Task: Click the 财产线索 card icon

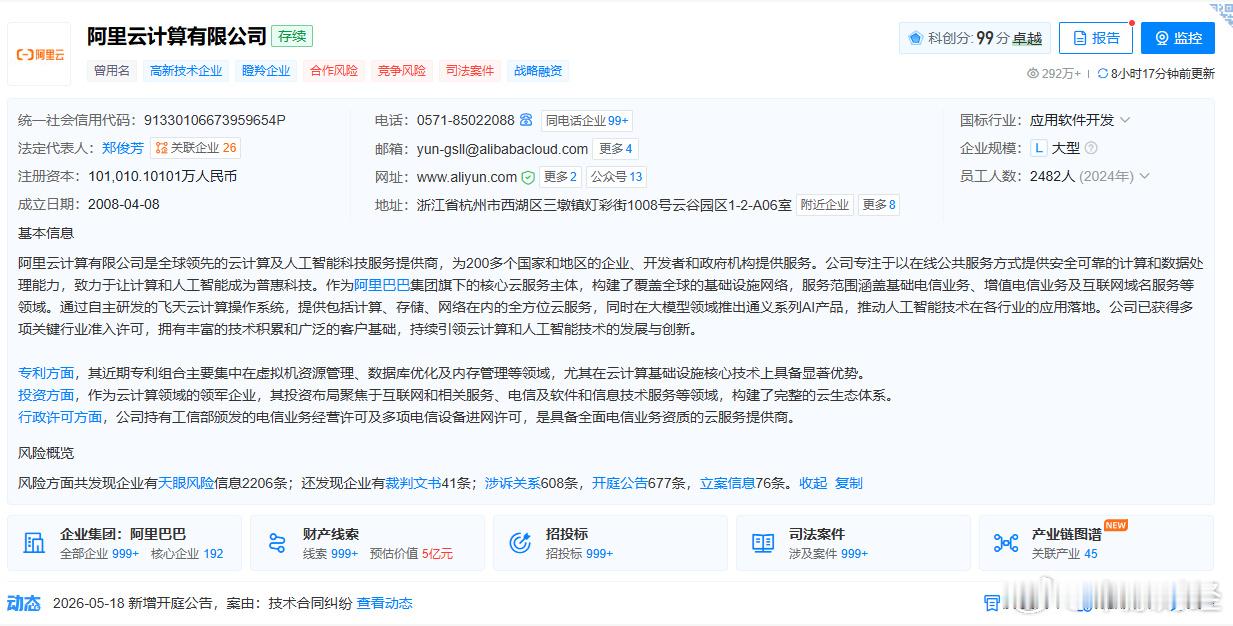Action: (x=278, y=543)
